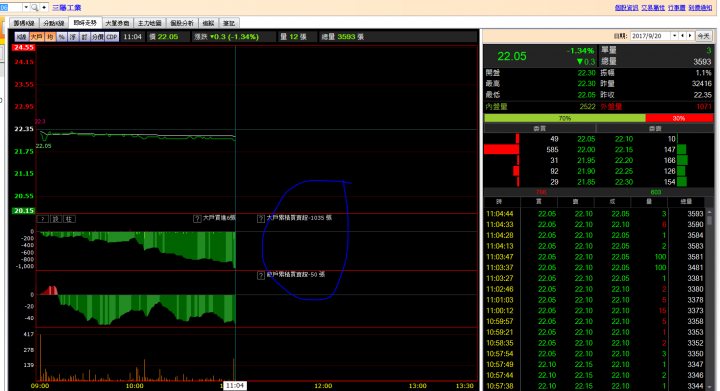The width and height of the screenshot is (720, 391).
Task: Click the red 30% outer volume bar
Action: coord(679,118)
